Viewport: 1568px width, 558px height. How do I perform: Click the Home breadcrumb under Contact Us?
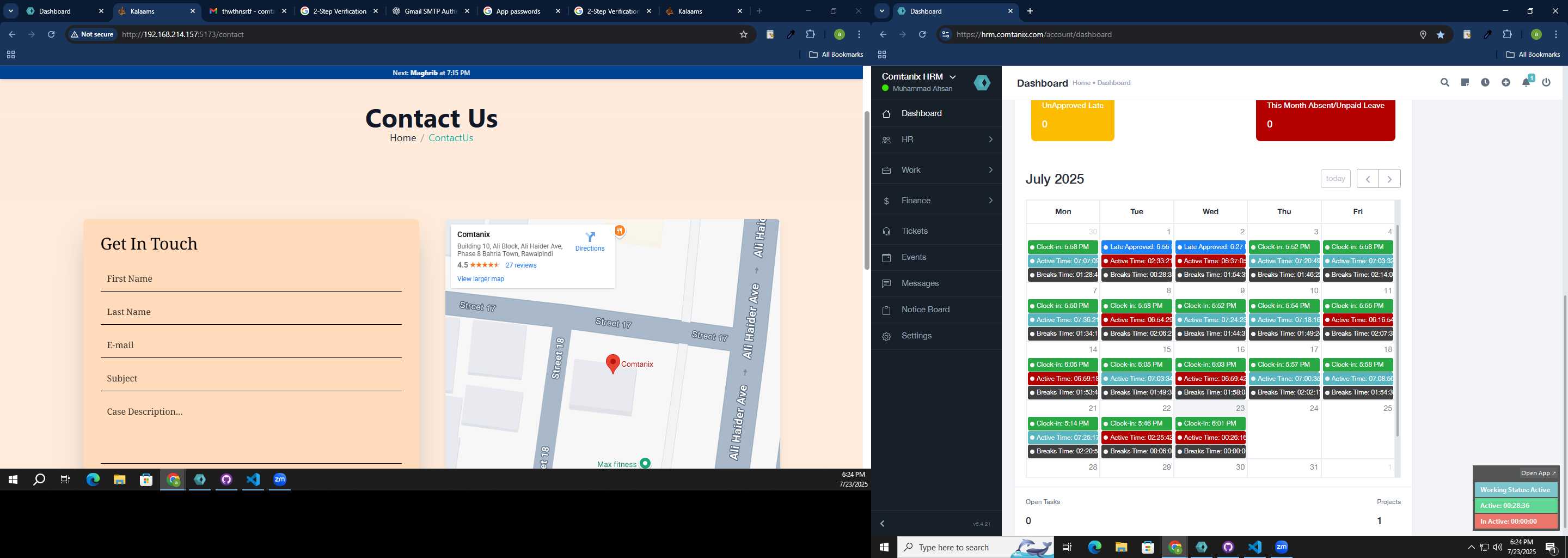coord(403,138)
